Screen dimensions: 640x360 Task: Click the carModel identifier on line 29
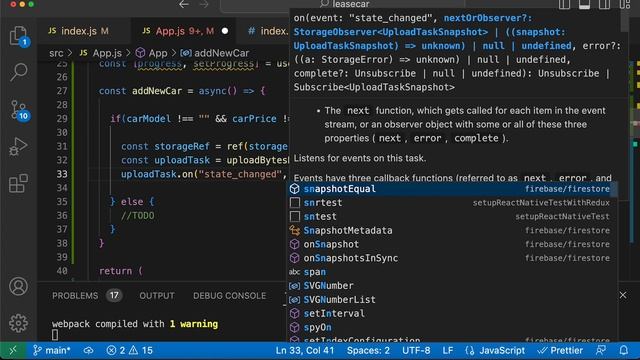coord(149,119)
